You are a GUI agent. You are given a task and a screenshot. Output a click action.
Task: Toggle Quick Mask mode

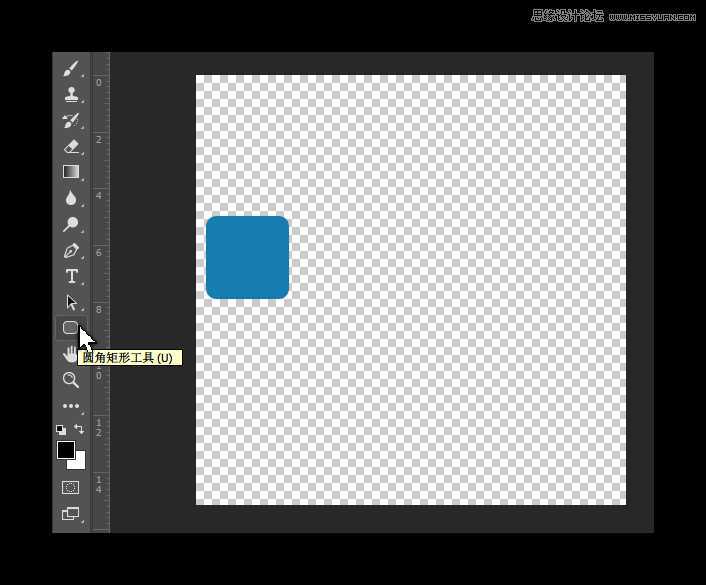point(71,487)
